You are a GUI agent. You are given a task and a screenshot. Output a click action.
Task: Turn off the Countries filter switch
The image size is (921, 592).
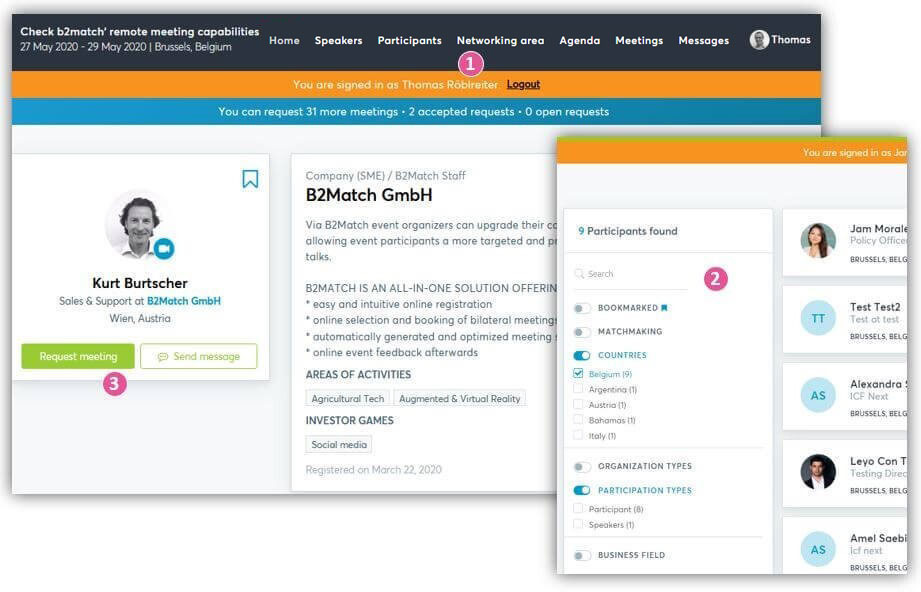581,355
